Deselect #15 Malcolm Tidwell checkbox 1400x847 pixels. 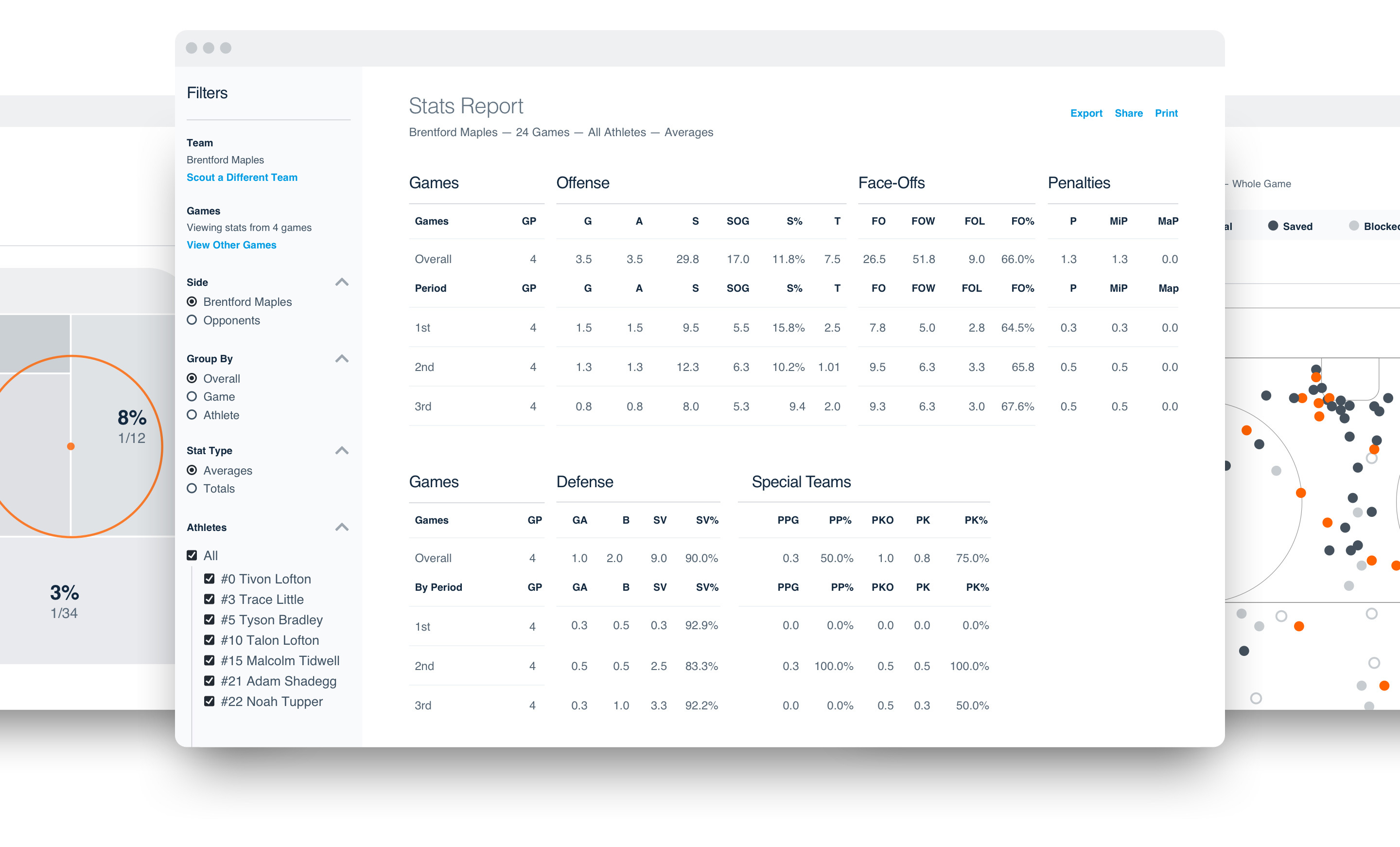point(209,661)
